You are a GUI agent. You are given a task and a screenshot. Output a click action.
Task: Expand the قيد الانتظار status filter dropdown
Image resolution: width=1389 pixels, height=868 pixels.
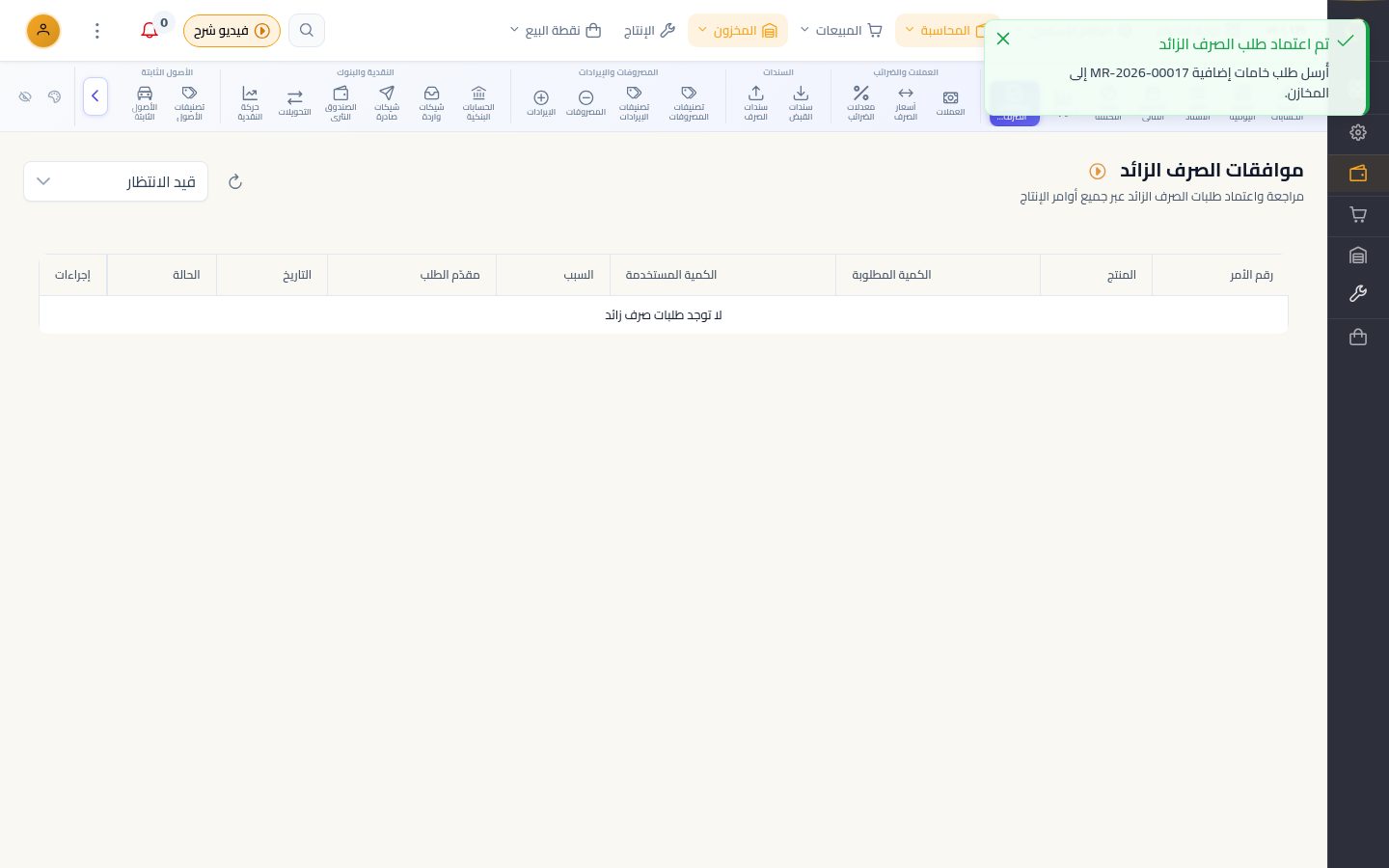pyautogui.click(x=116, y=182)
